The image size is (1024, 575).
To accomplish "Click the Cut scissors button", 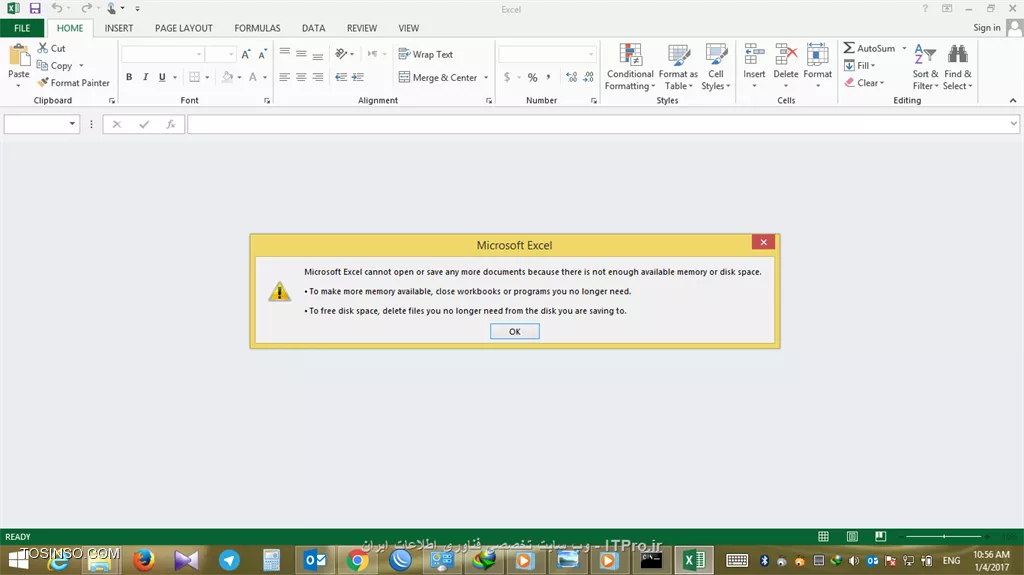I will point(52,48).
